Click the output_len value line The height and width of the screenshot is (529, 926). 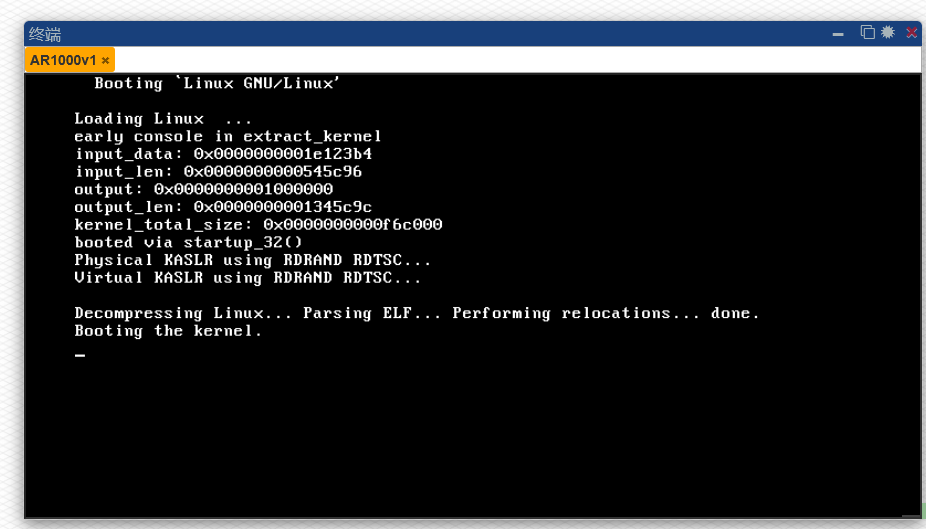pos(223,207)
